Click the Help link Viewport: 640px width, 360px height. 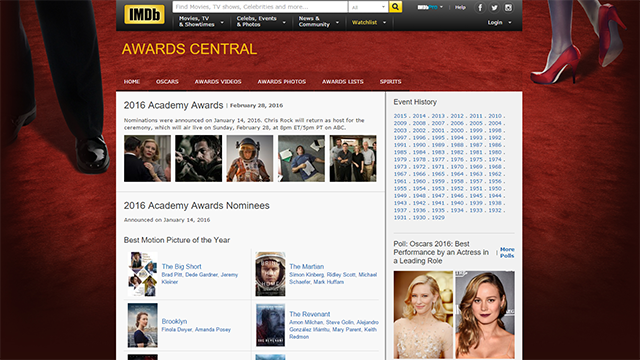tap(460, 7)
